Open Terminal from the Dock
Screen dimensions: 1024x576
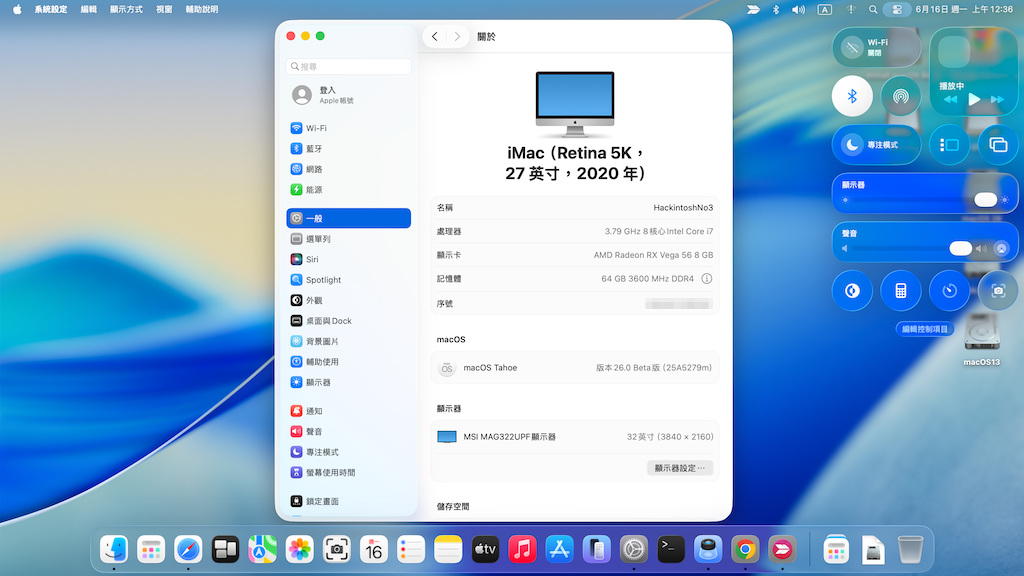point(671,549)
